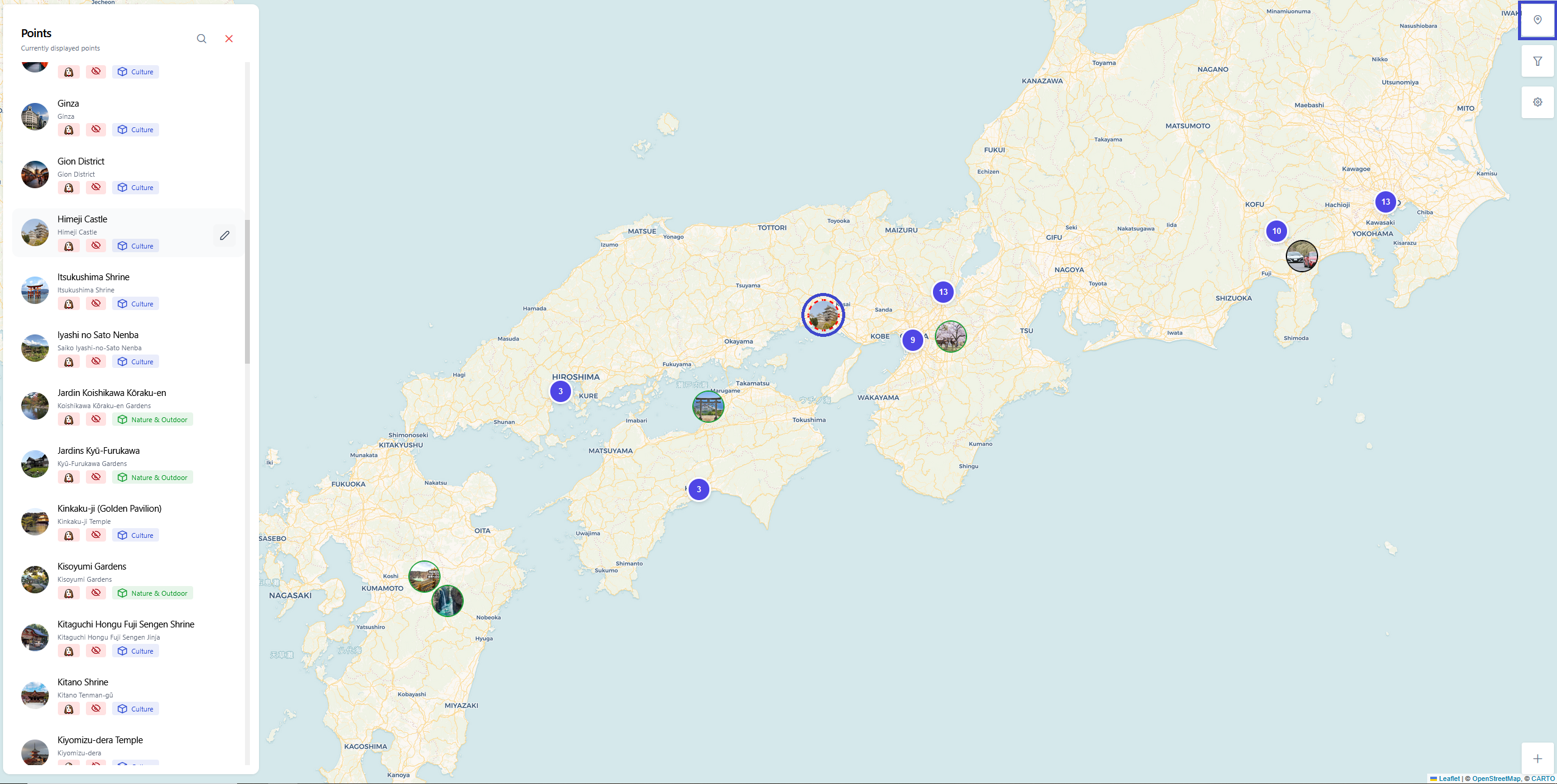
Task: Toggle the crossed-eye visibility badge for Gion District
Action: pyautogui.click(x=96, y=188)
